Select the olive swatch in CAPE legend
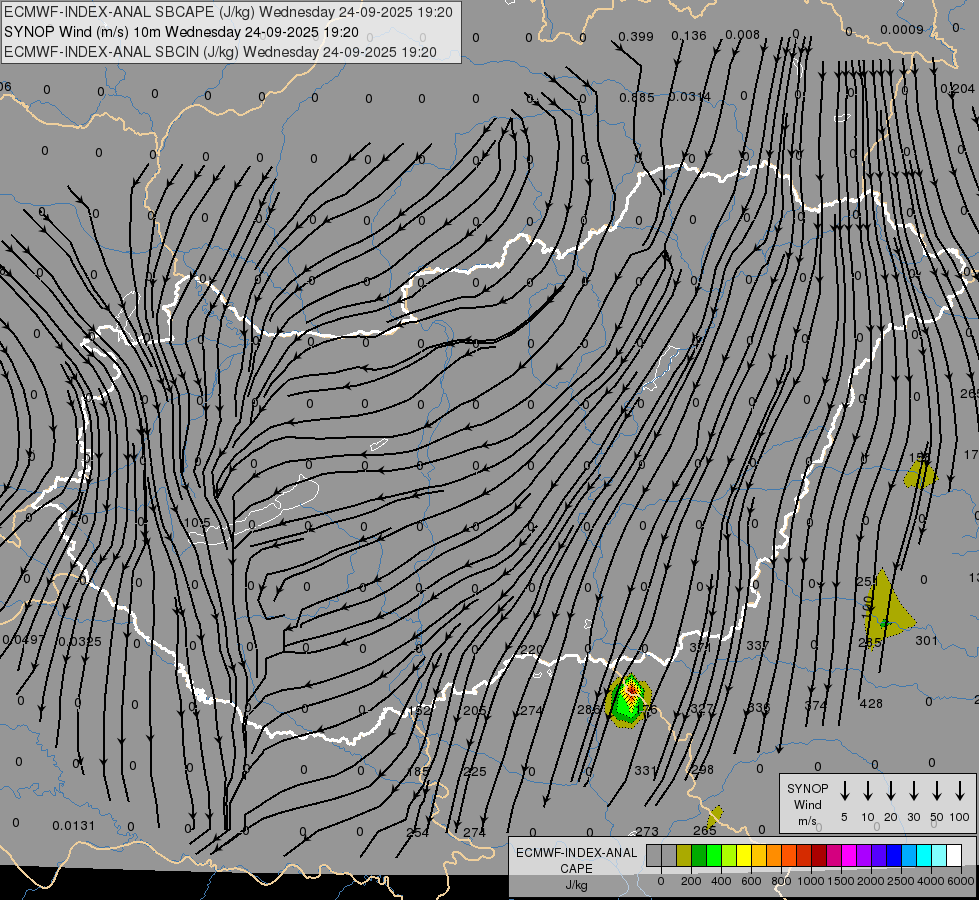 click(x=684, y=856)
